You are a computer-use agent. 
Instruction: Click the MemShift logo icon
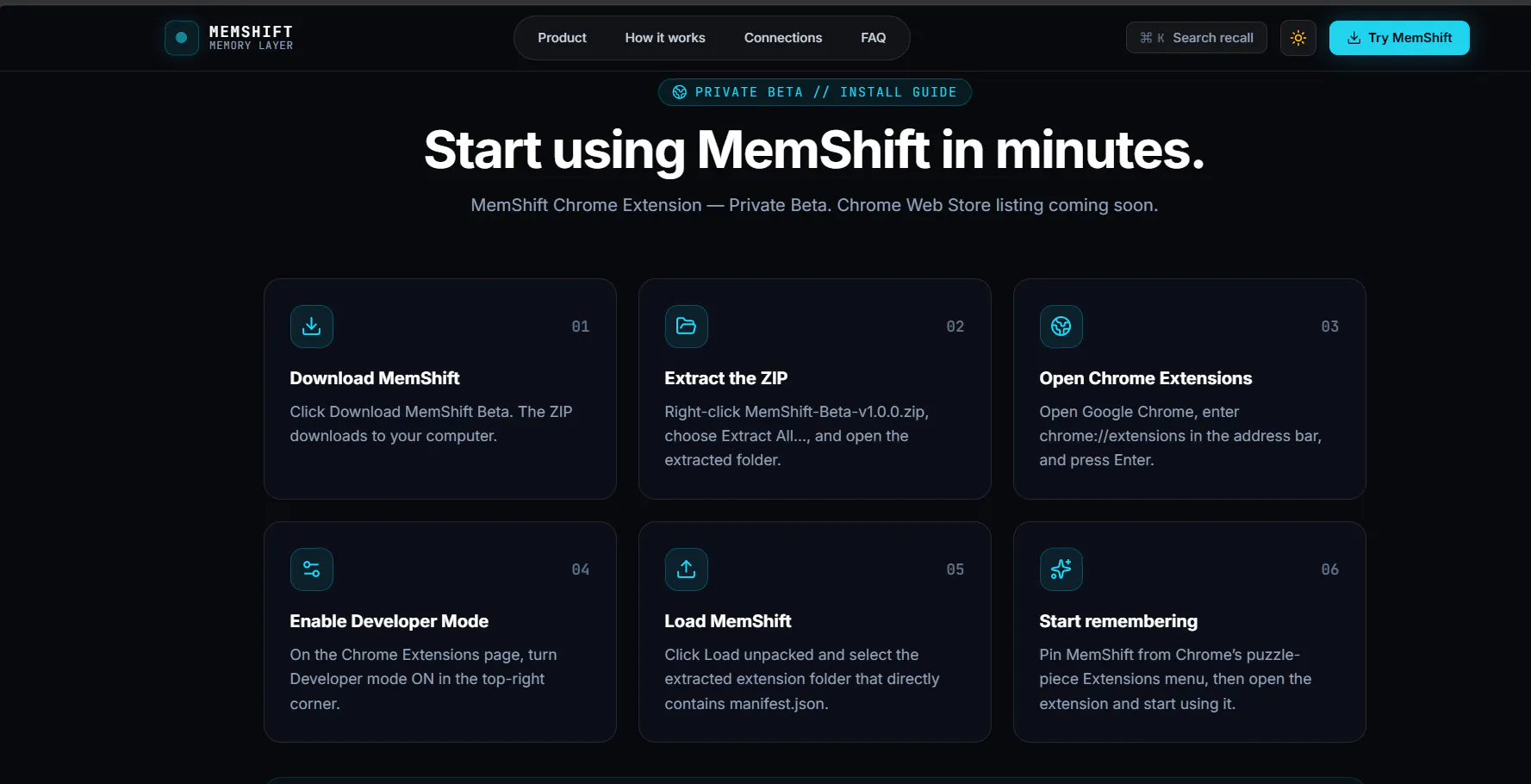click(x=182, y=38)
